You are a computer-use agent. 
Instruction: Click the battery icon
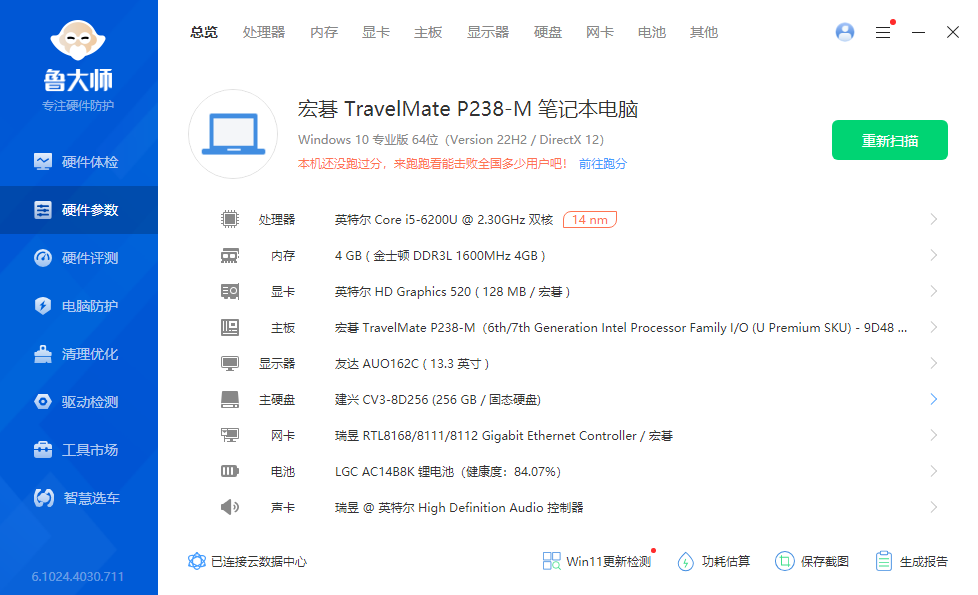coord(230,472)
